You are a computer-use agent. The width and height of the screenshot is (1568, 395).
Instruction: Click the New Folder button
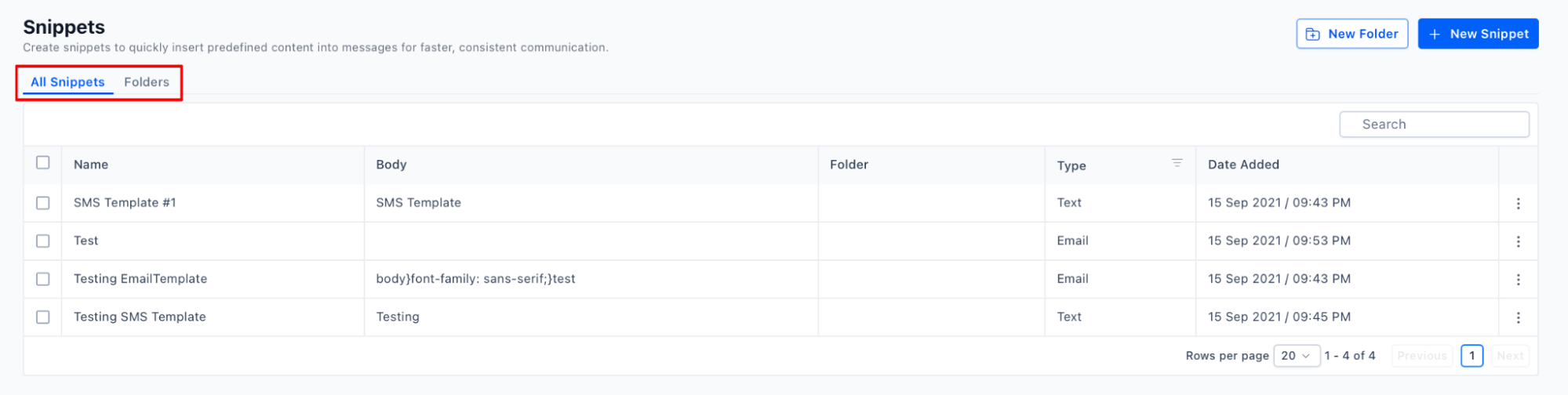[x=1352, y=34]
